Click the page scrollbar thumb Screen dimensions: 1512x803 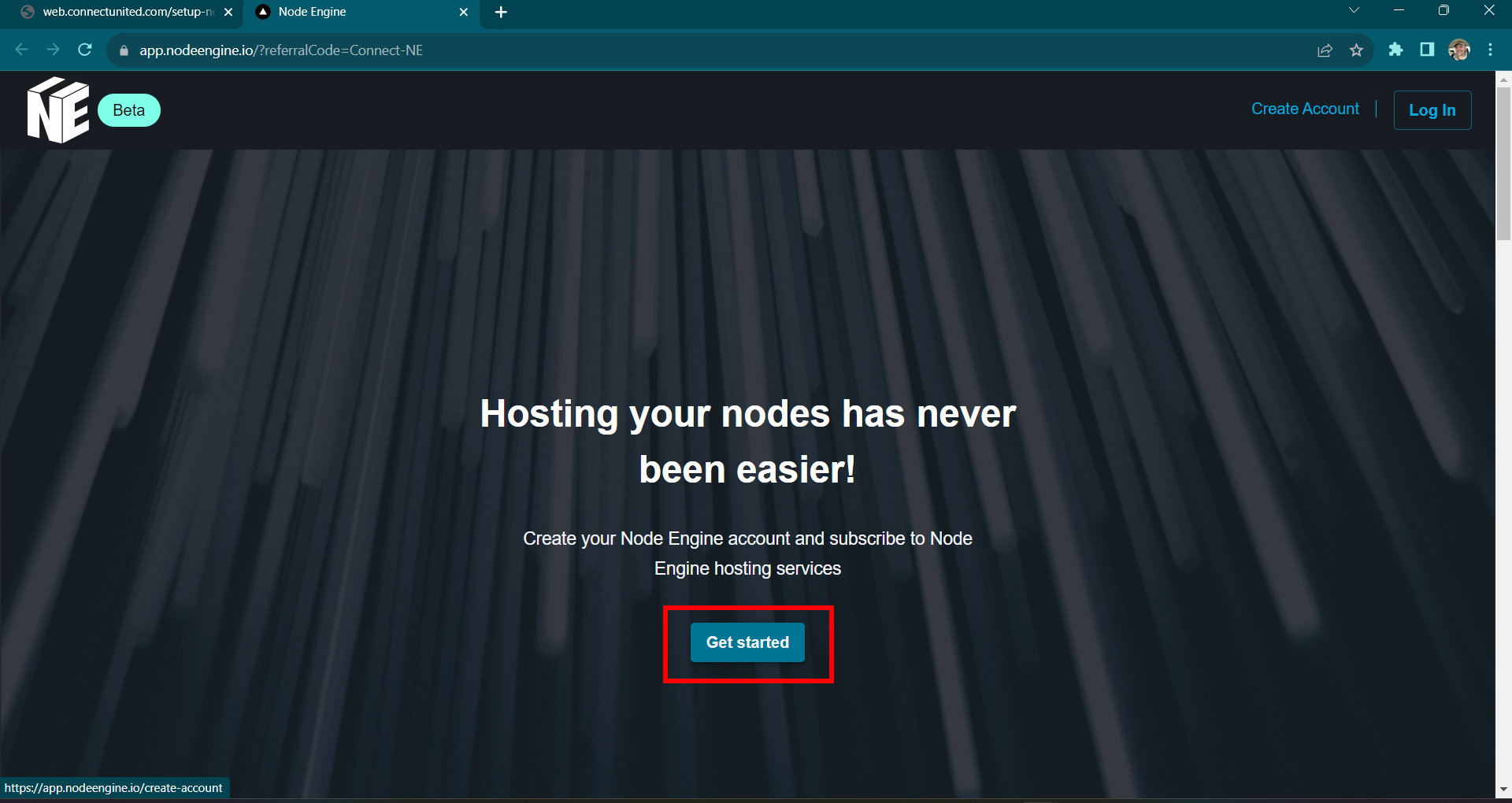(x=1503, y=163)
